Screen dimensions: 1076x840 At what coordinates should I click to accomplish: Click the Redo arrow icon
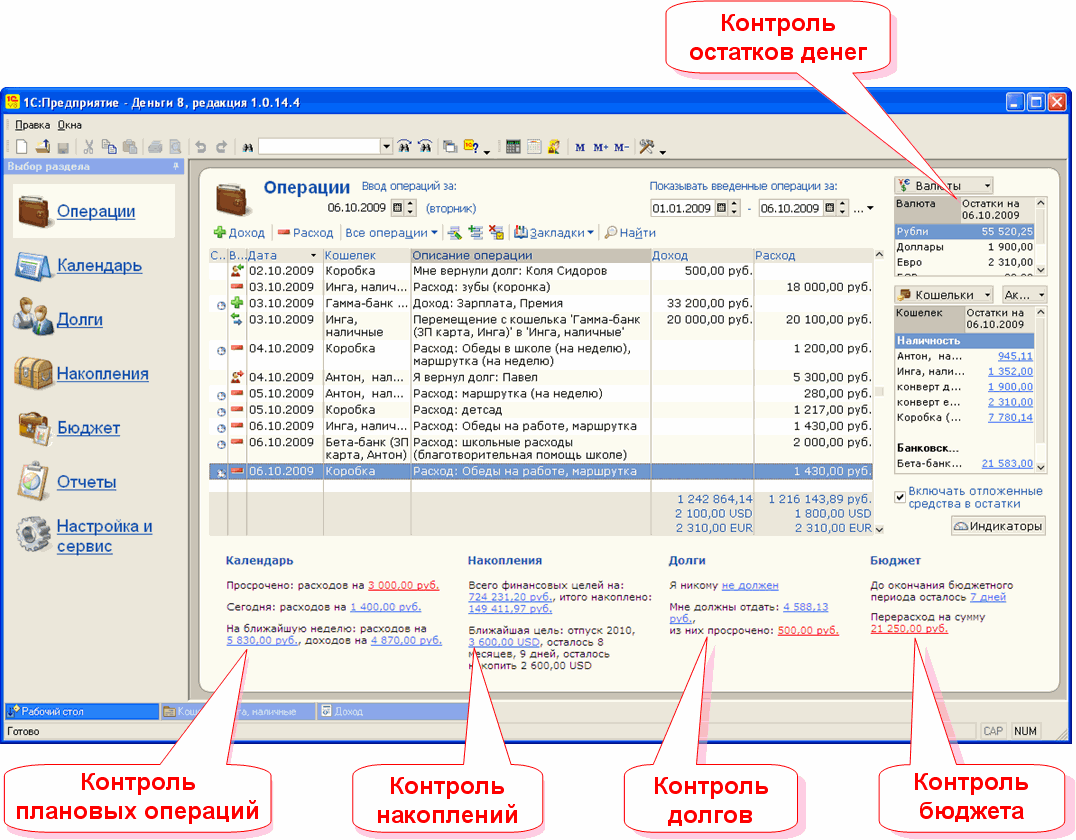221,146
